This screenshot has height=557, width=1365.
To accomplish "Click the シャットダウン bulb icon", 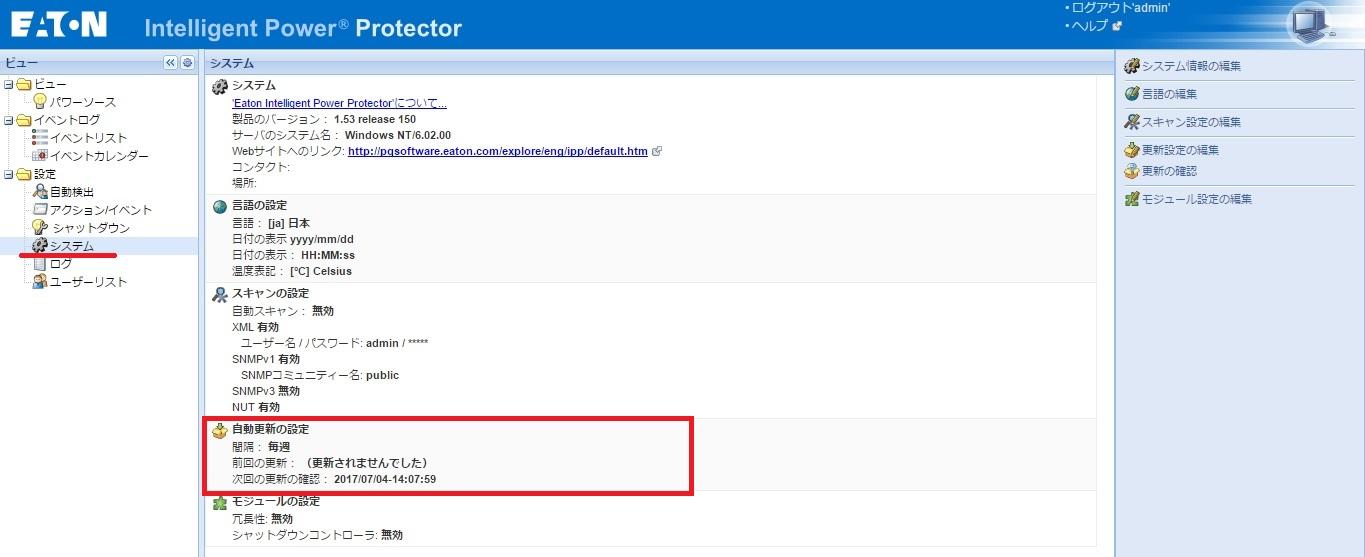I will [40, 228].
